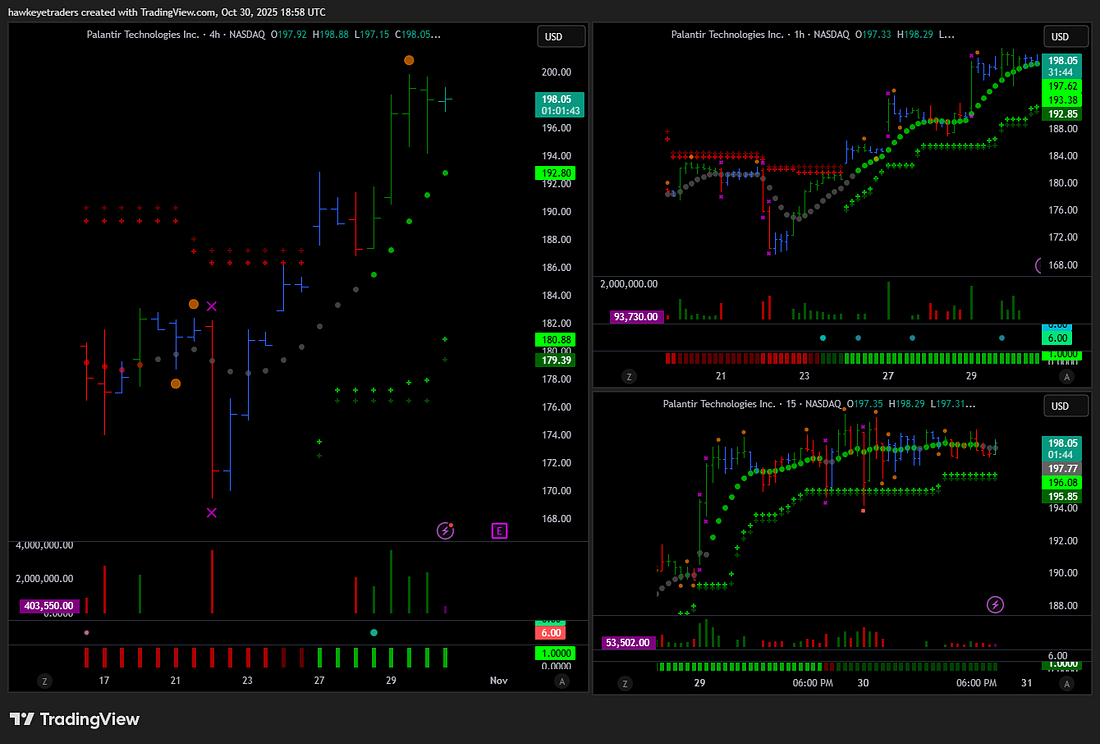Click the 4,000,000.00 volume scale label on the 4h chart
The height and width of the screenshot is (744, 1100).
point(44,545)
